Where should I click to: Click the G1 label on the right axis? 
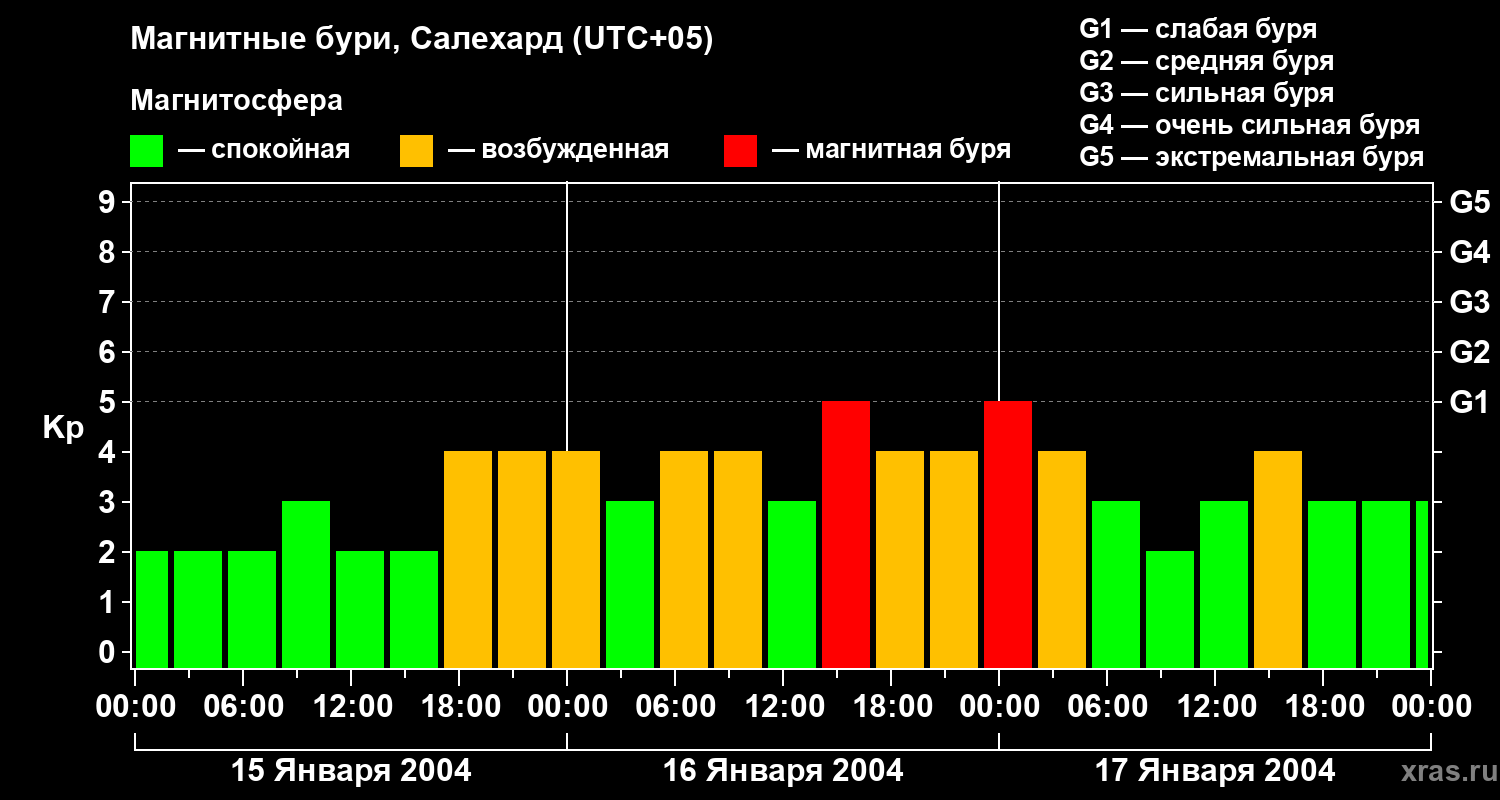tap(1469, 402)
